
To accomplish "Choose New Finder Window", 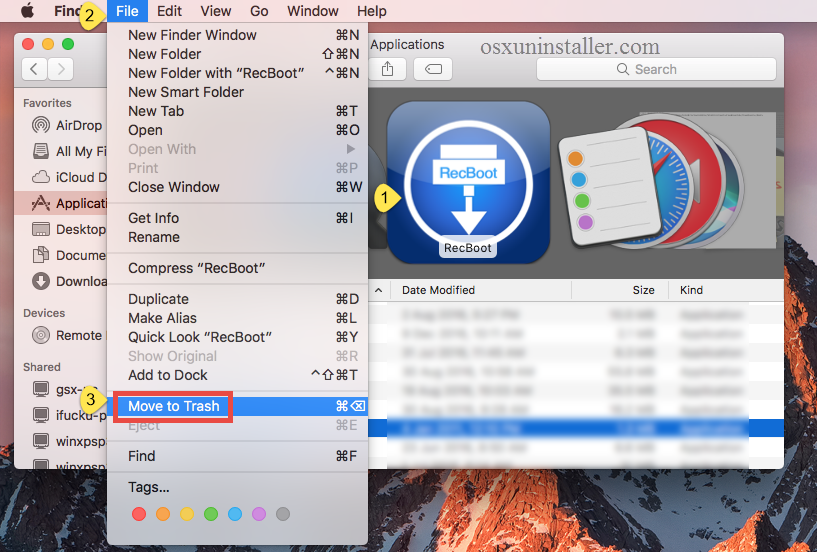I will coord(237,35).
